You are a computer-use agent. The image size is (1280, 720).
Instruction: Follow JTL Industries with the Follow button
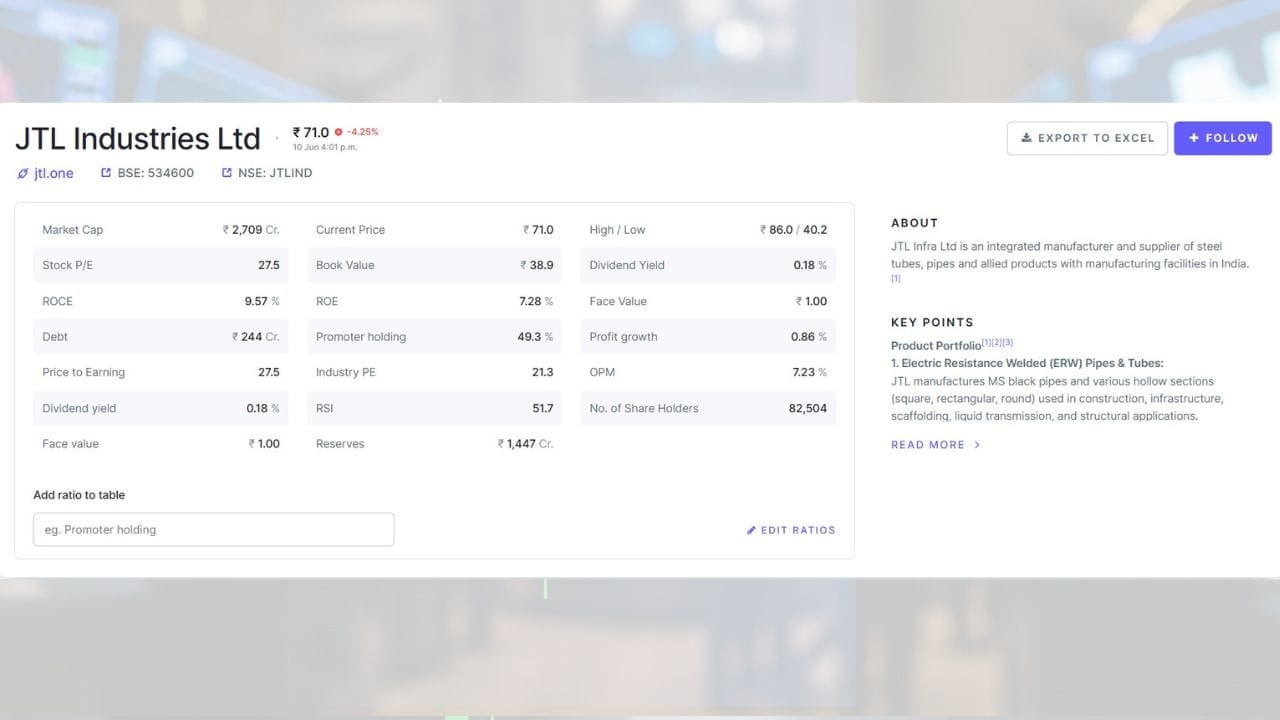1223,138
